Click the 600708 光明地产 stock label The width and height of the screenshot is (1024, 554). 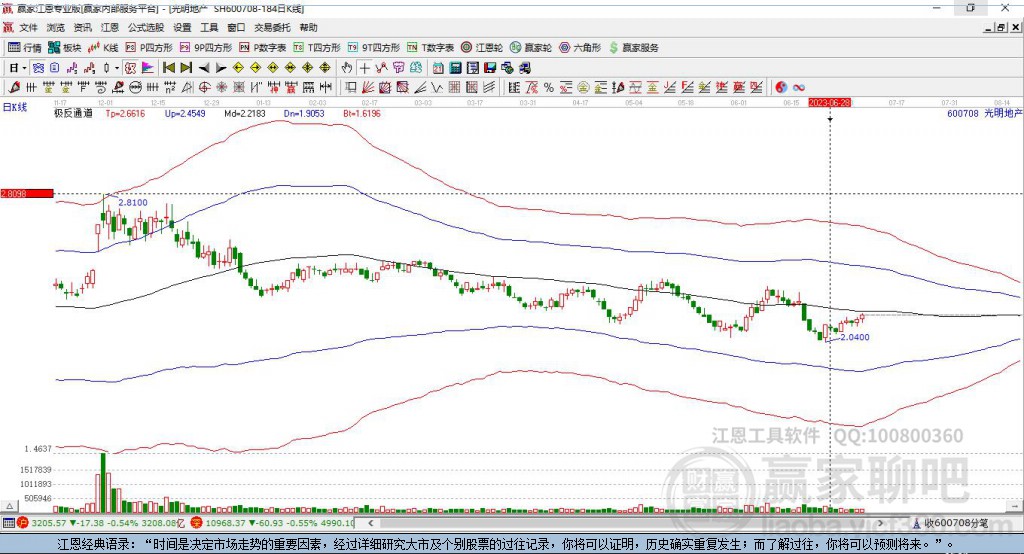984,114
